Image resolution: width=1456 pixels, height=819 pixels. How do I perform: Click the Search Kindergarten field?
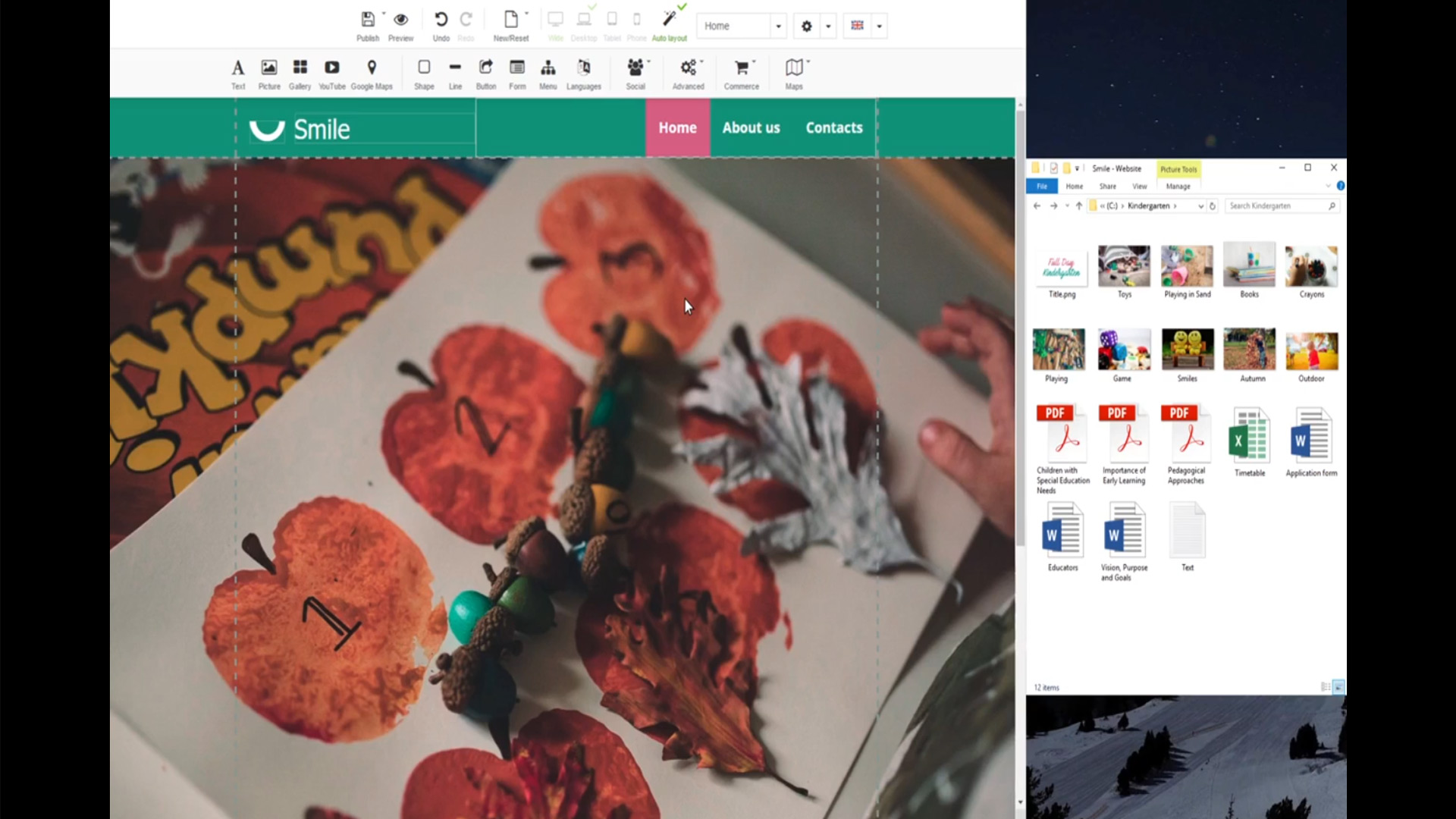(1281, 206)
